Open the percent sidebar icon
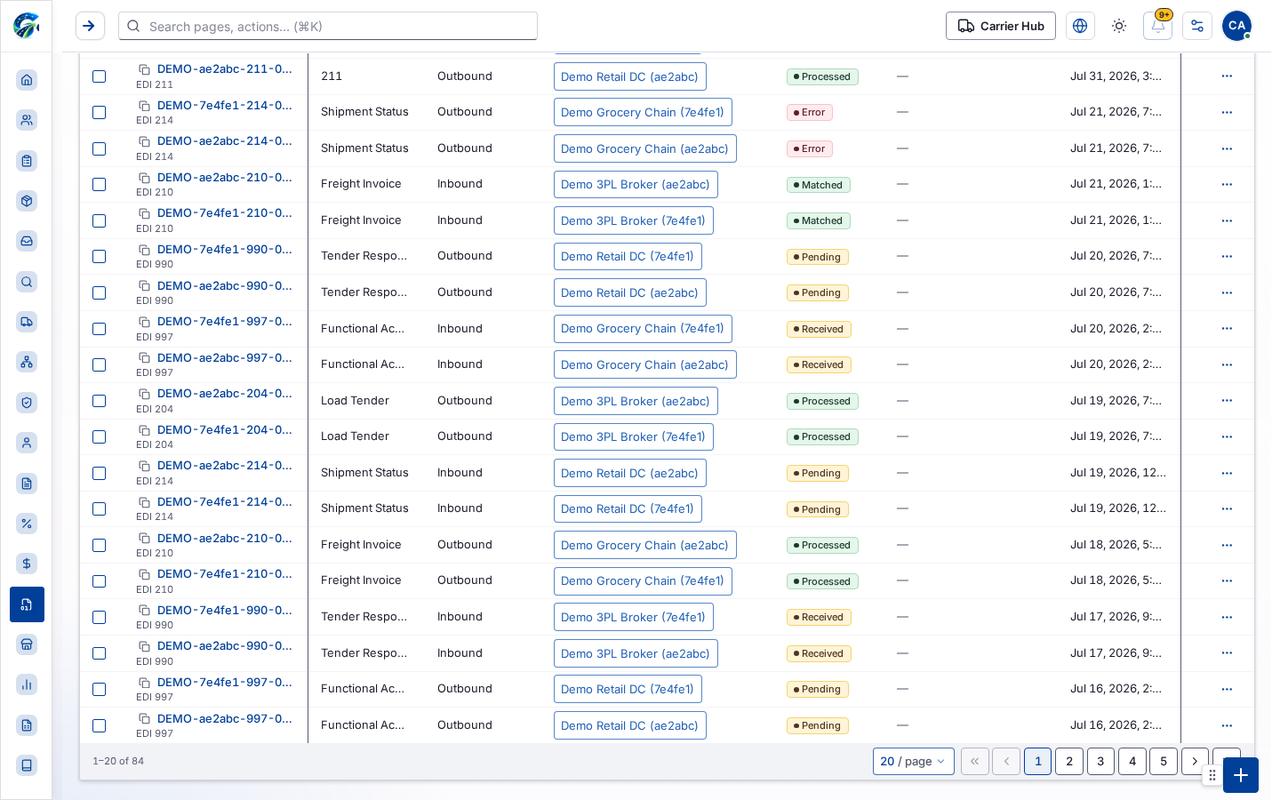 tap(27, 523)
